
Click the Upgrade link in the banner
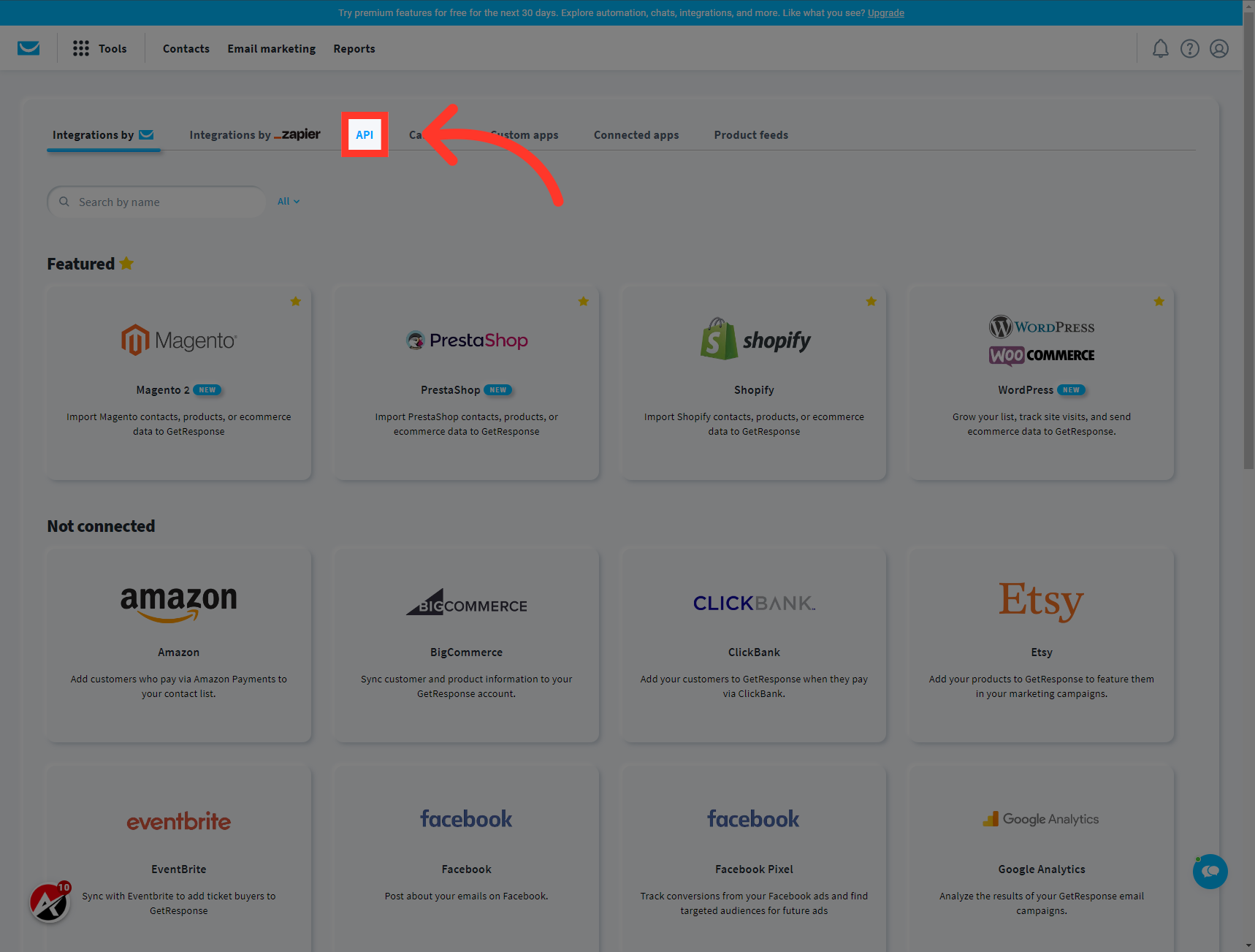[x=885, y=12]
